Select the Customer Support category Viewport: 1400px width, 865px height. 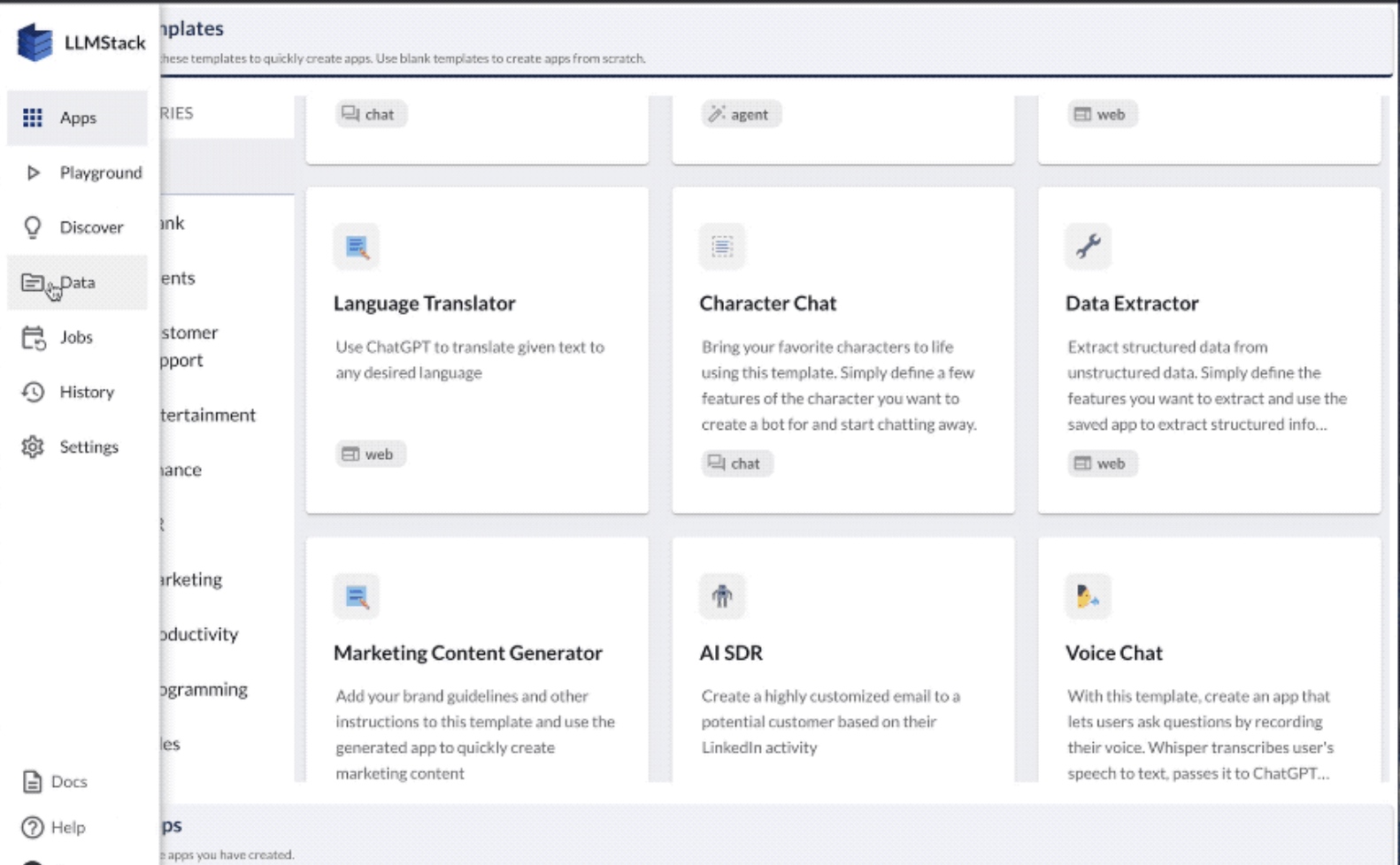(x=188, y=346)
